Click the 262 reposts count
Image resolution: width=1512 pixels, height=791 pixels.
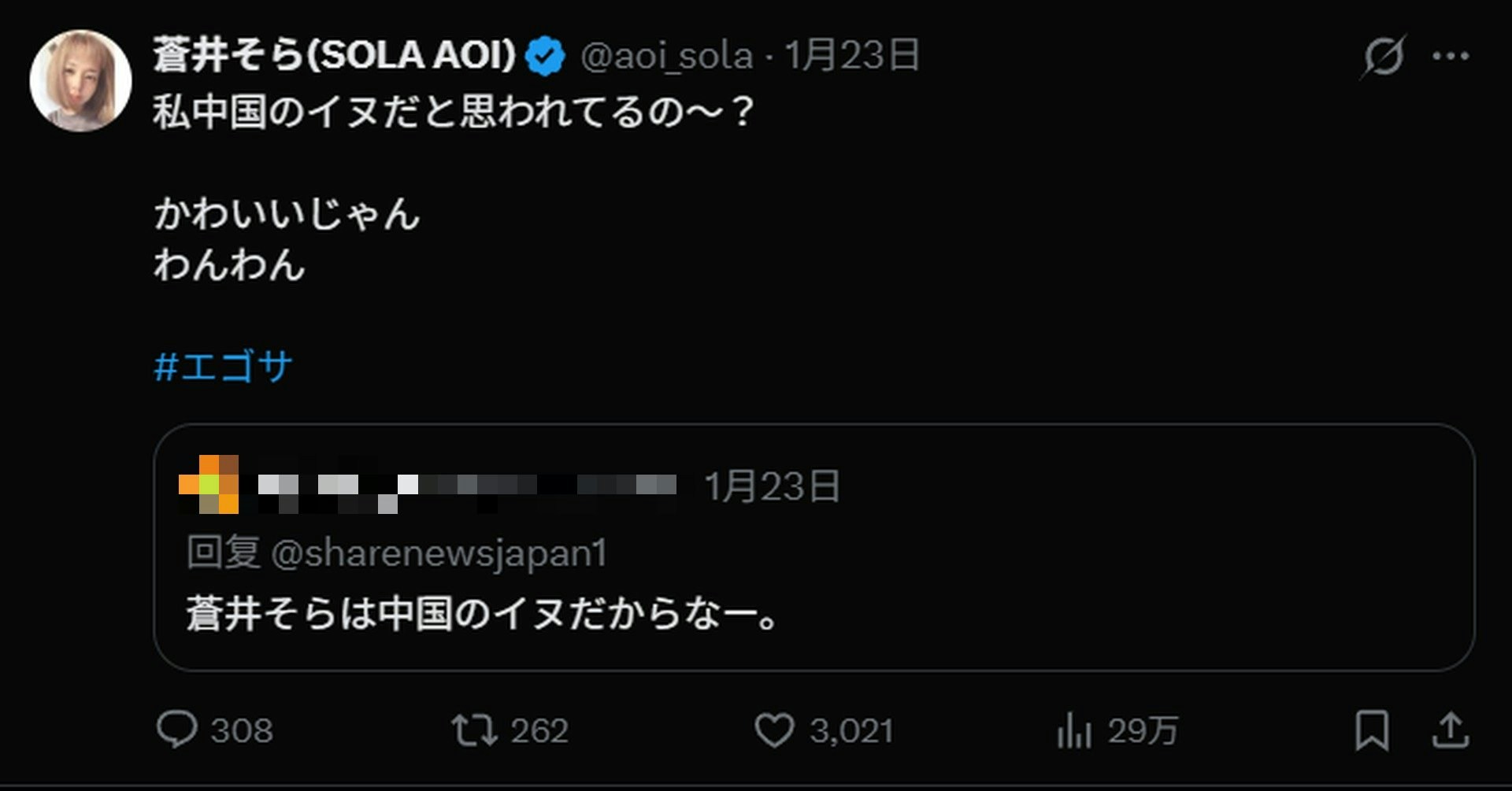539,730
